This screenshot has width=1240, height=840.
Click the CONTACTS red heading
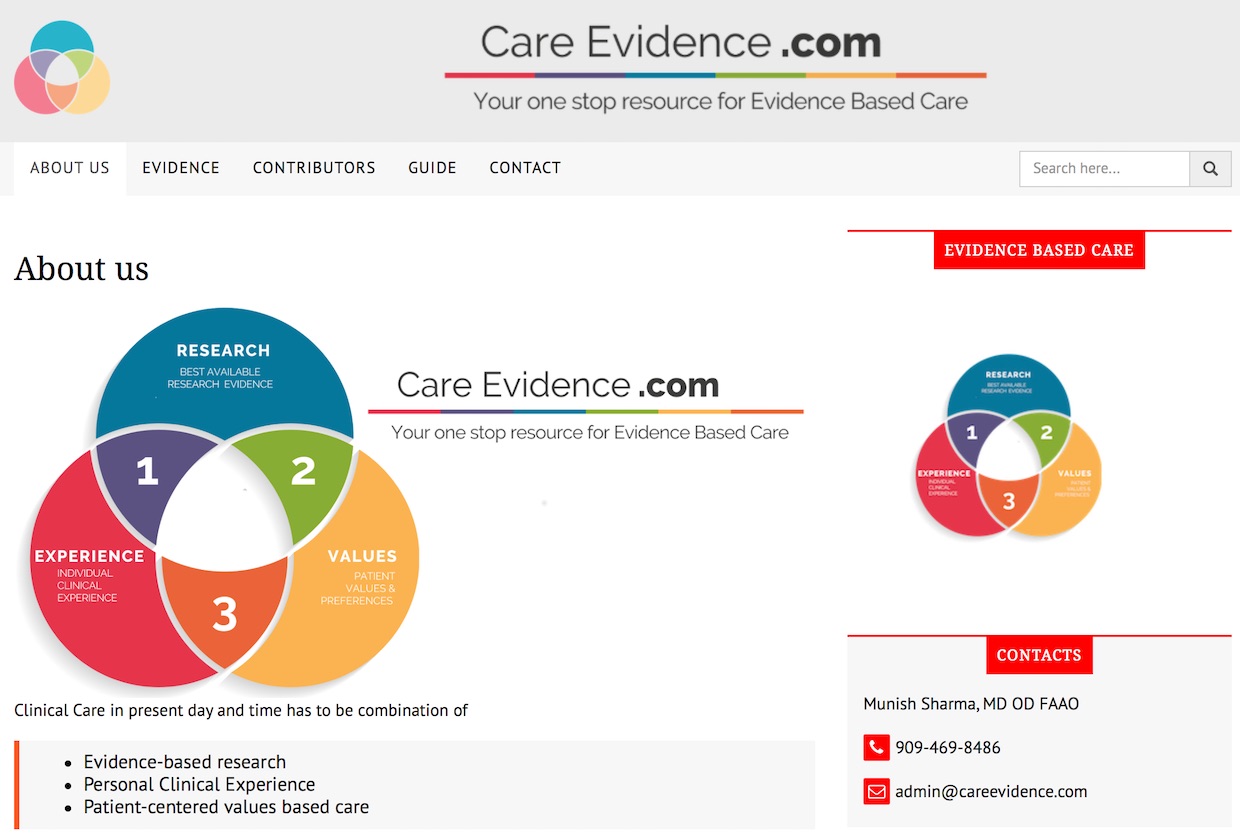point(1039,655)
